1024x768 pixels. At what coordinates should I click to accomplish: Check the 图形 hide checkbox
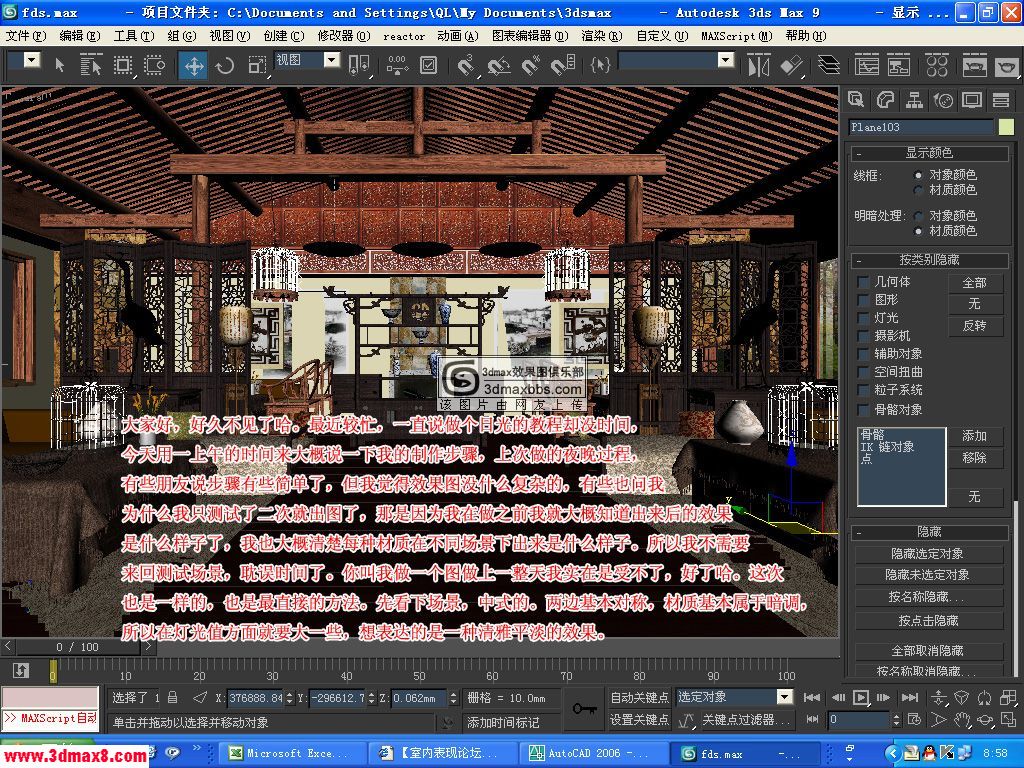(x=863, y=300)
